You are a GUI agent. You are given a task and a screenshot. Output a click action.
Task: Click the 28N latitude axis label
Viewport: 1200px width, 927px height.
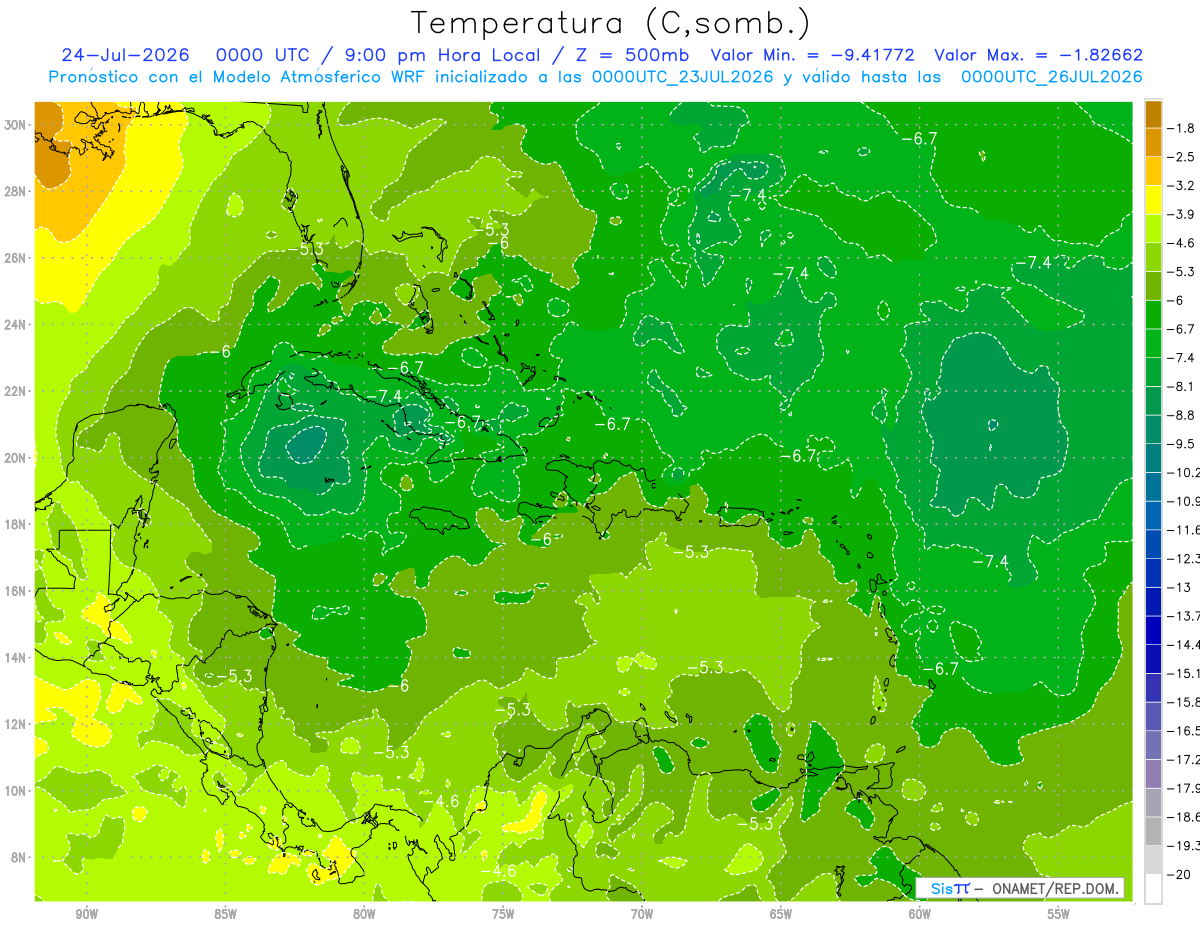[17, 191]
